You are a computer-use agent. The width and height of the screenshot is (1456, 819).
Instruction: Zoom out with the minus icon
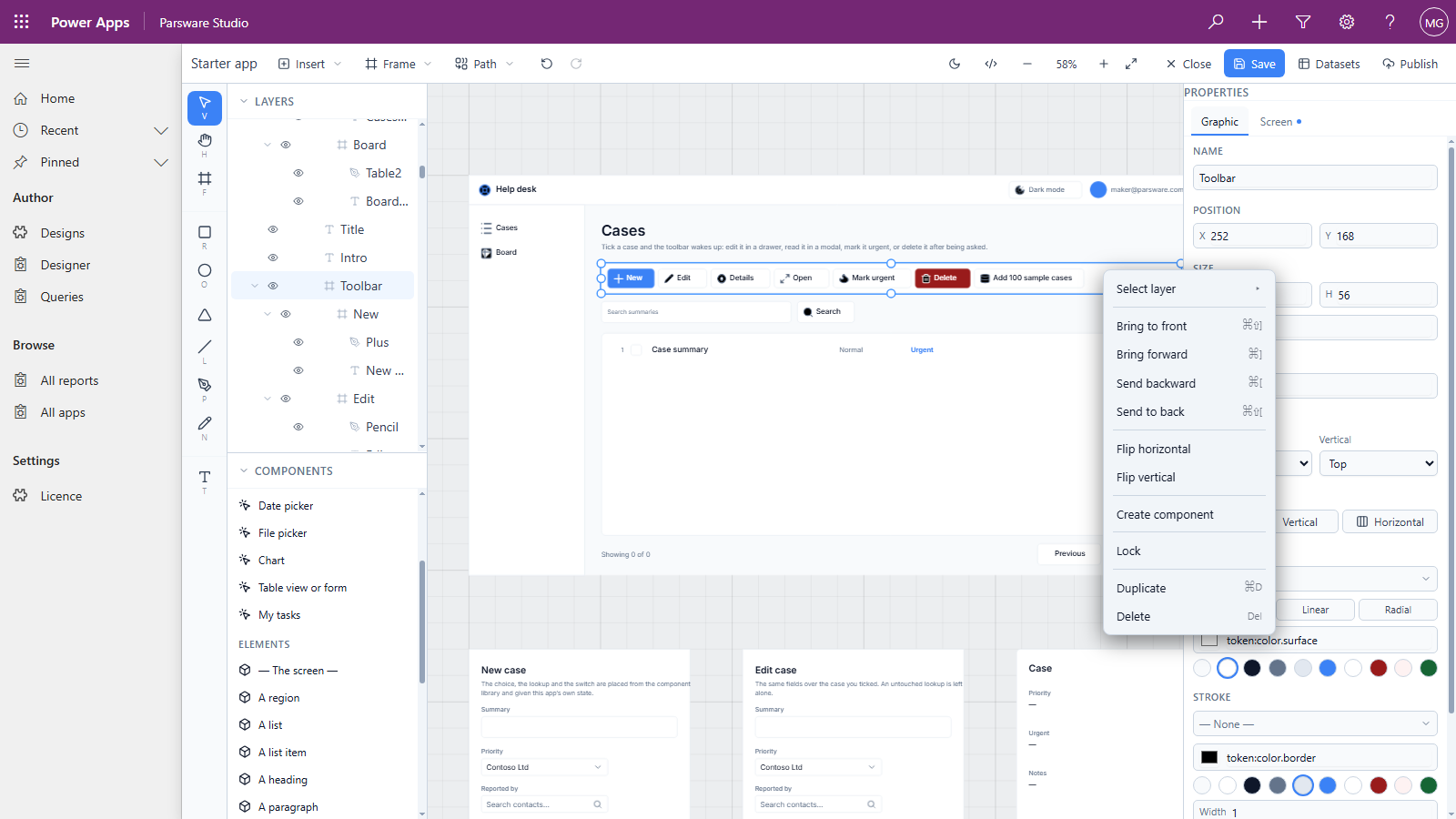pos(1027,64)
